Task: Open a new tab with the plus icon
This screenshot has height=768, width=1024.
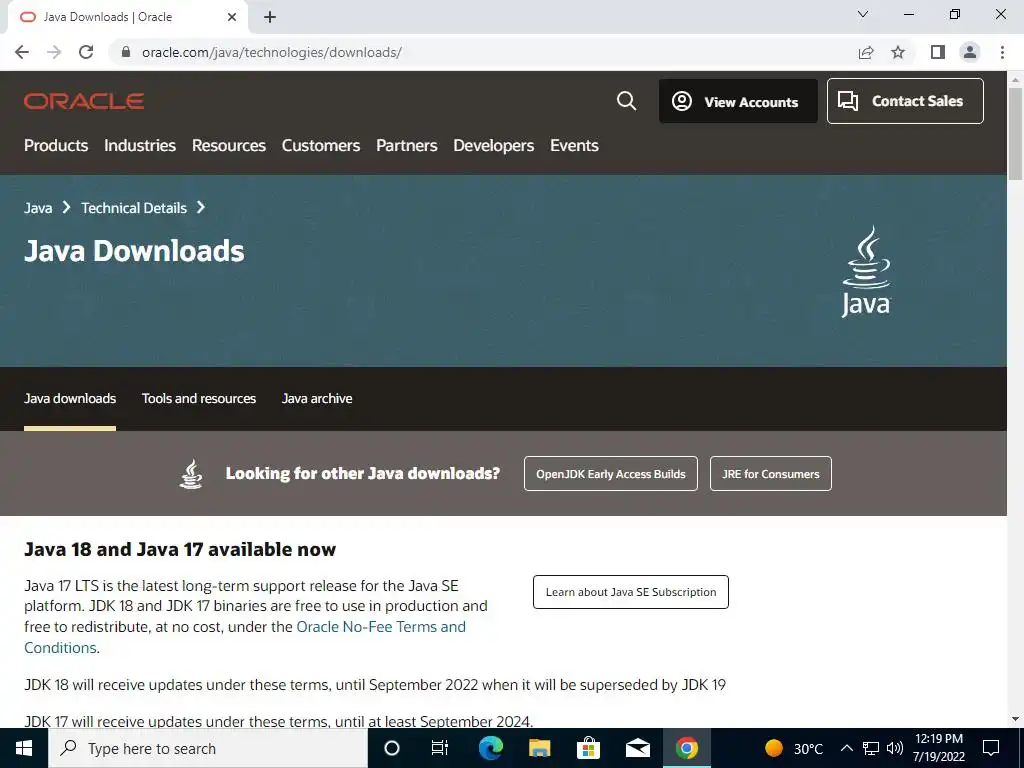Action: click(x=270, y=18)
